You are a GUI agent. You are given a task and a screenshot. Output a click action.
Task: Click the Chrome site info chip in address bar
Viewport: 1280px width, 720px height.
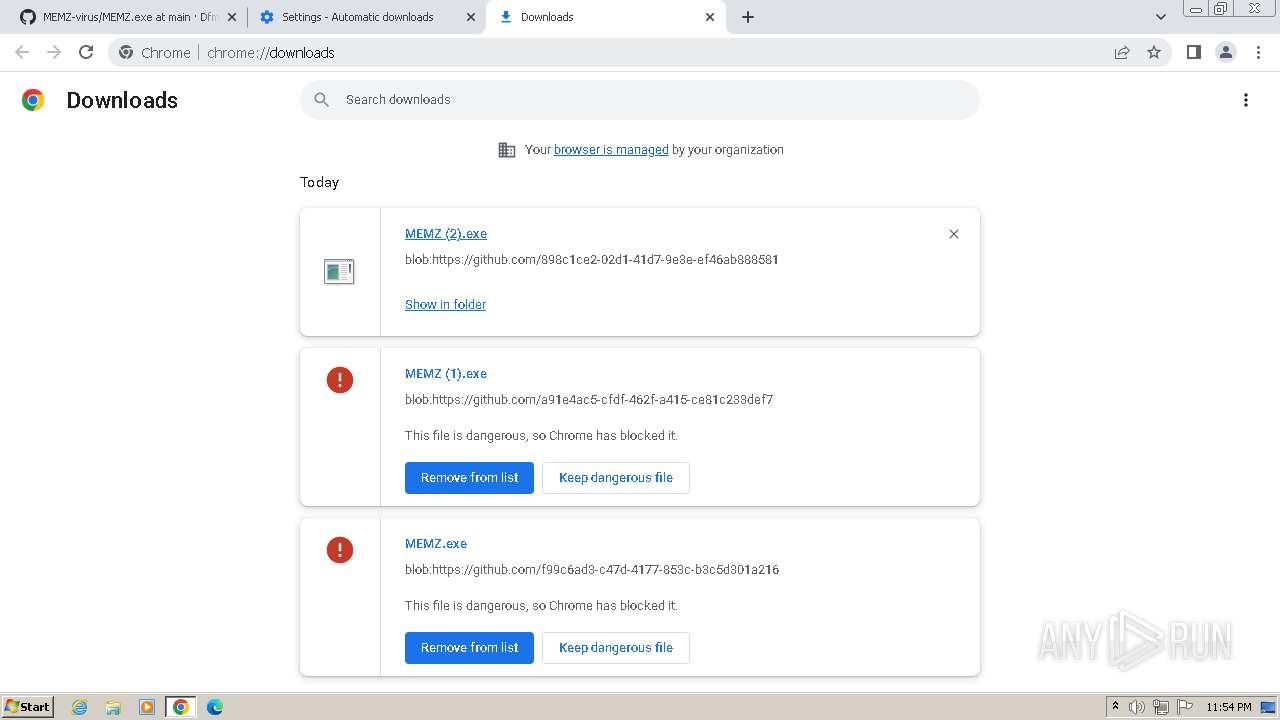click(x=154, y=52)
